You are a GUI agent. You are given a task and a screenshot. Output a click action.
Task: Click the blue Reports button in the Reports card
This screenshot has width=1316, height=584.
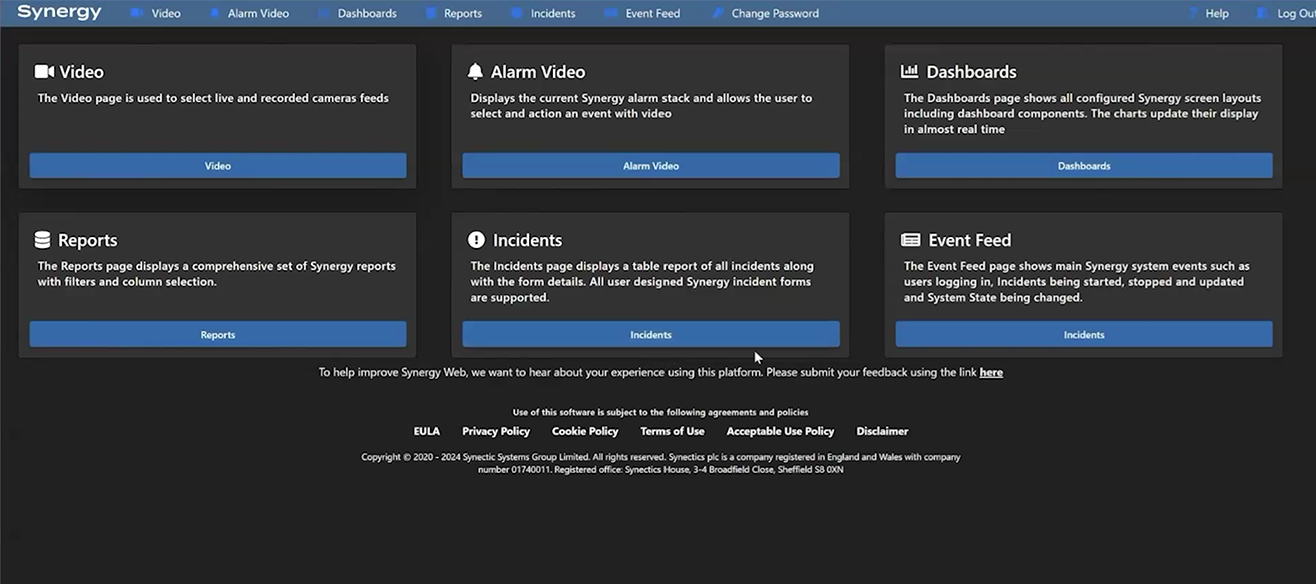[x=218, y=334]
